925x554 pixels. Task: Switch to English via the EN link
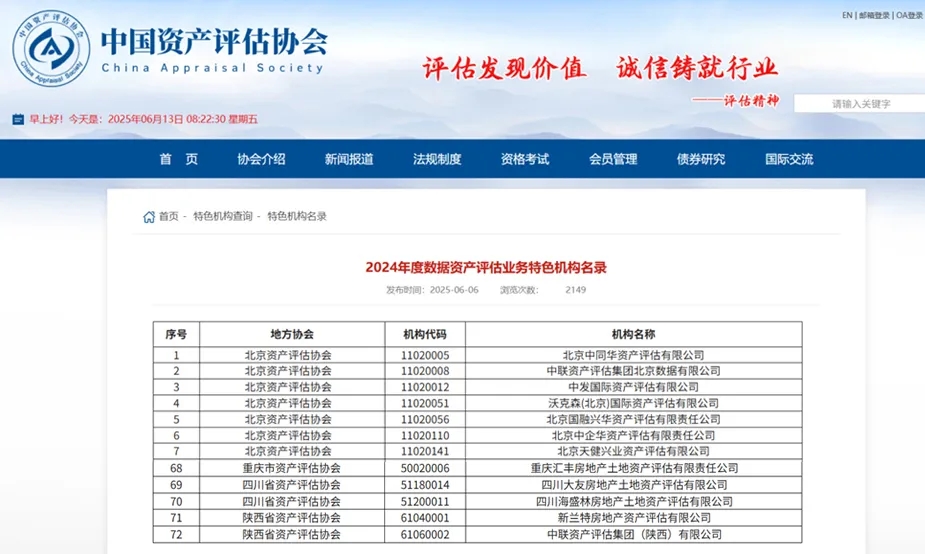tap(847, 15)
